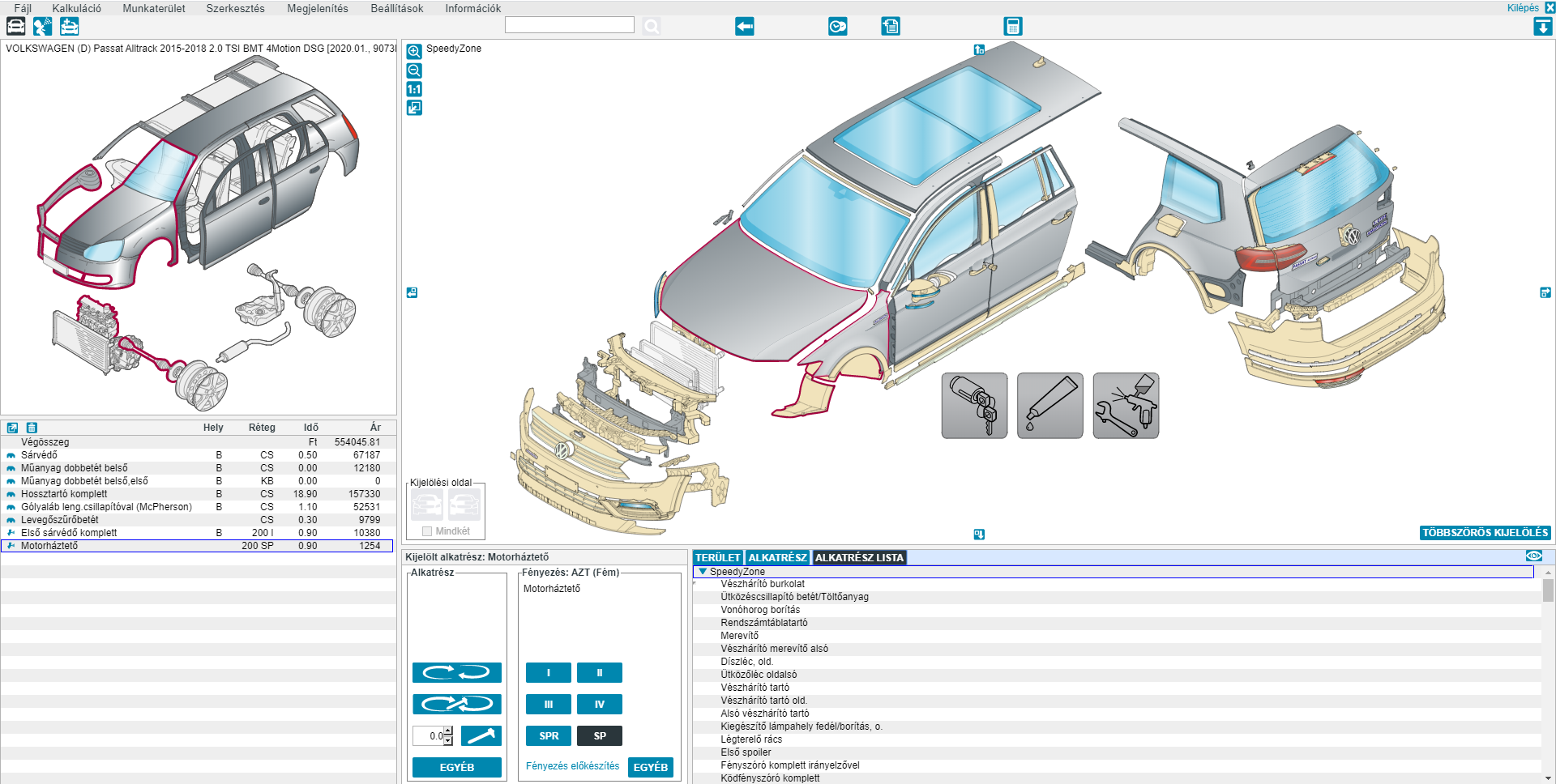Open the Beállítások menu

(397, 8)
